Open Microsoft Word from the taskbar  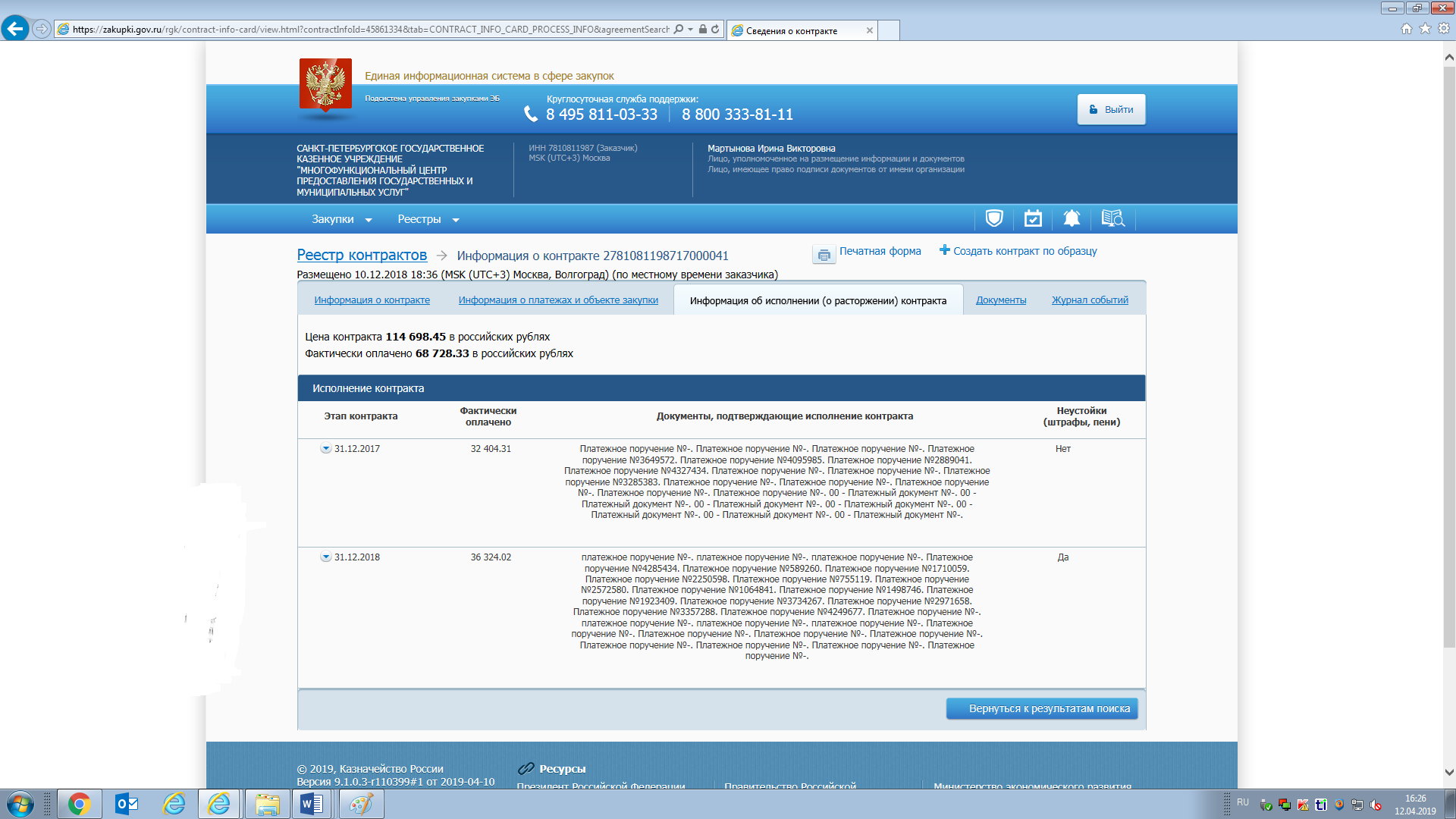pos(312,804)
